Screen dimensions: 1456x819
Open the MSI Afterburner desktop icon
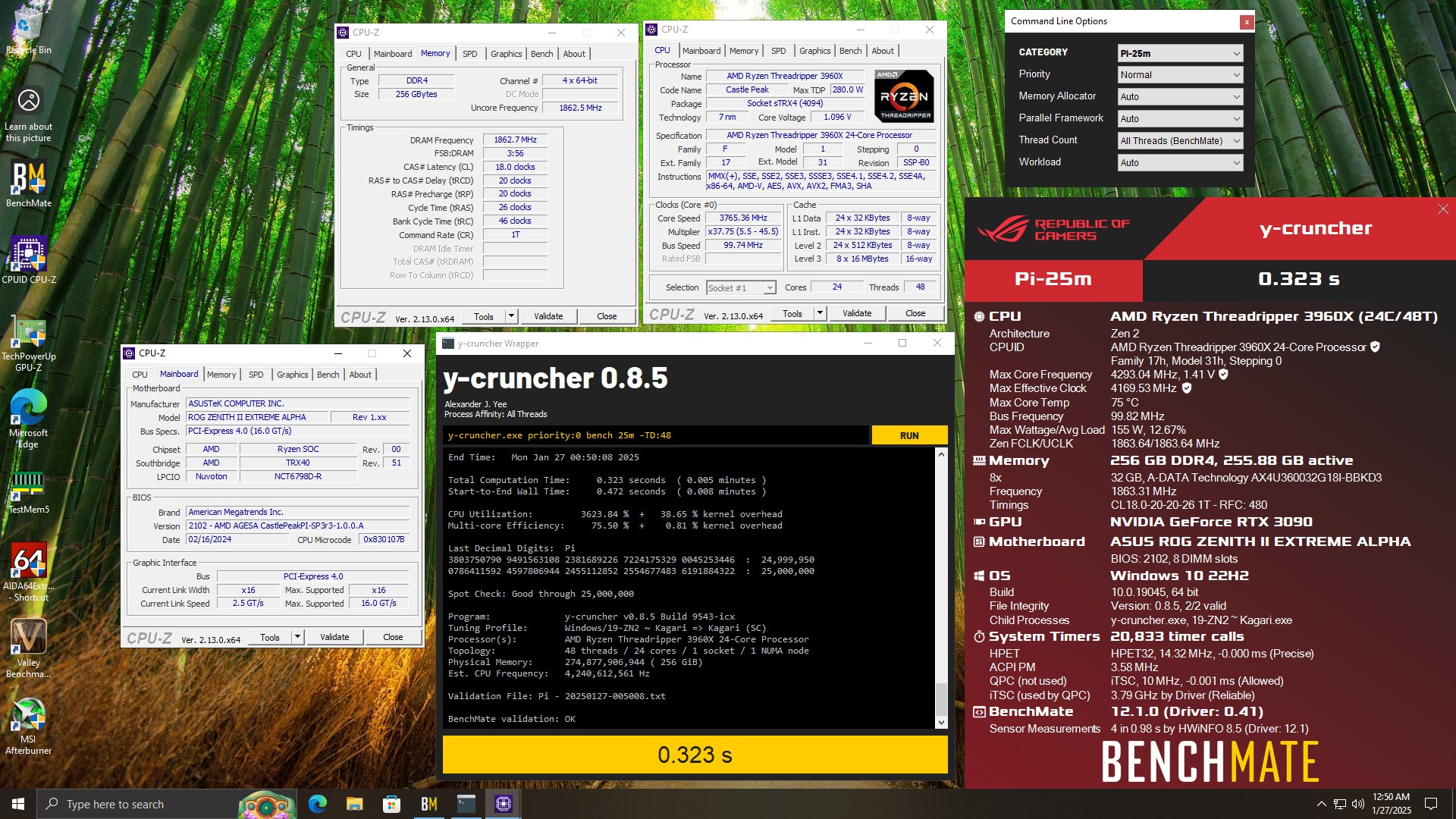point(29,726)
